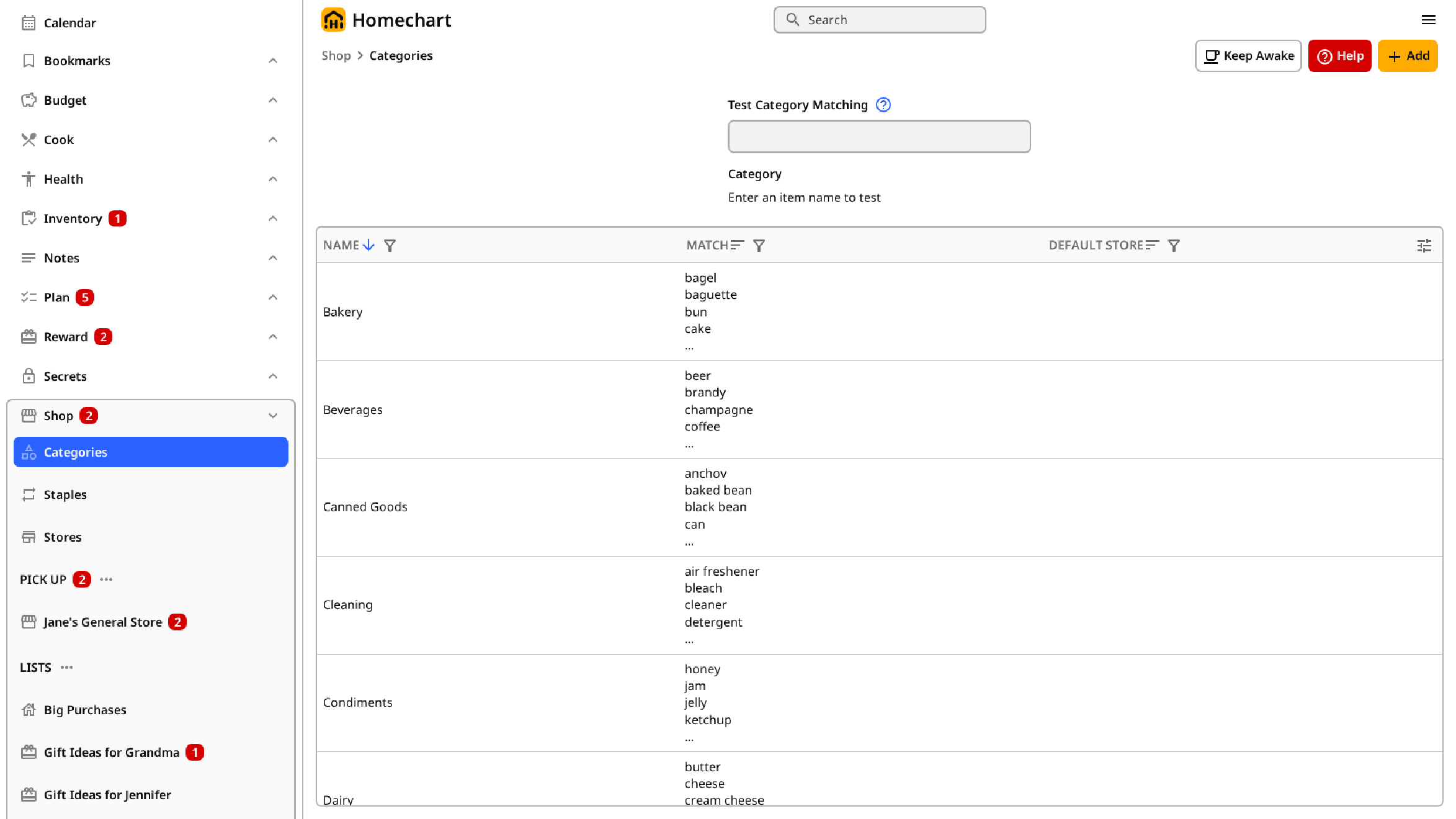Collapse the Shop section
Image resolution: width=1456 pixels, height=819 pixels.
[x=273, y=416]
